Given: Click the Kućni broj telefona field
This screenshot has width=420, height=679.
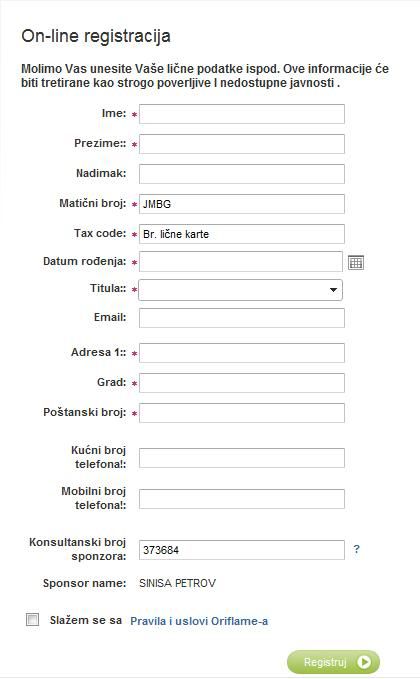Looking at the screenshot, I should [242, 458].
